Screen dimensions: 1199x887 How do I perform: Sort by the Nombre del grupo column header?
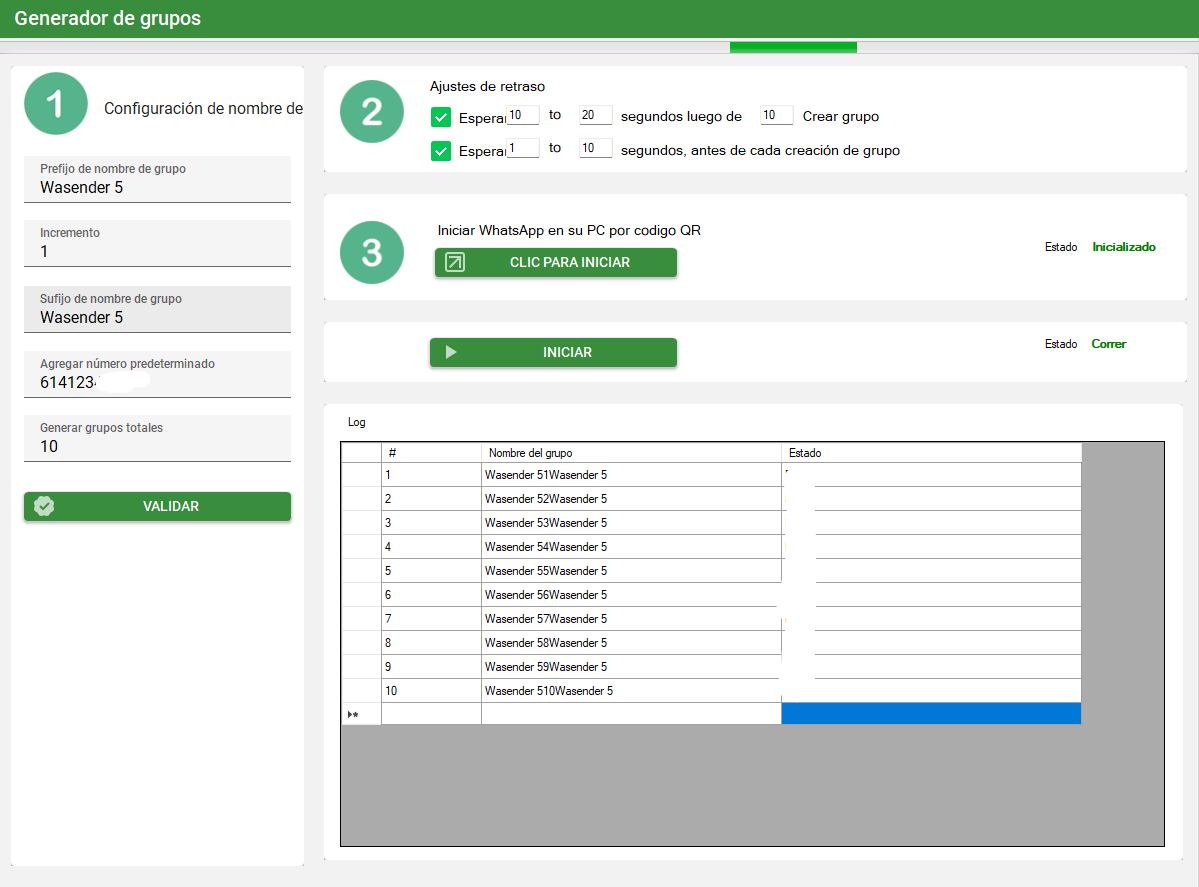[x=630, y=453]
